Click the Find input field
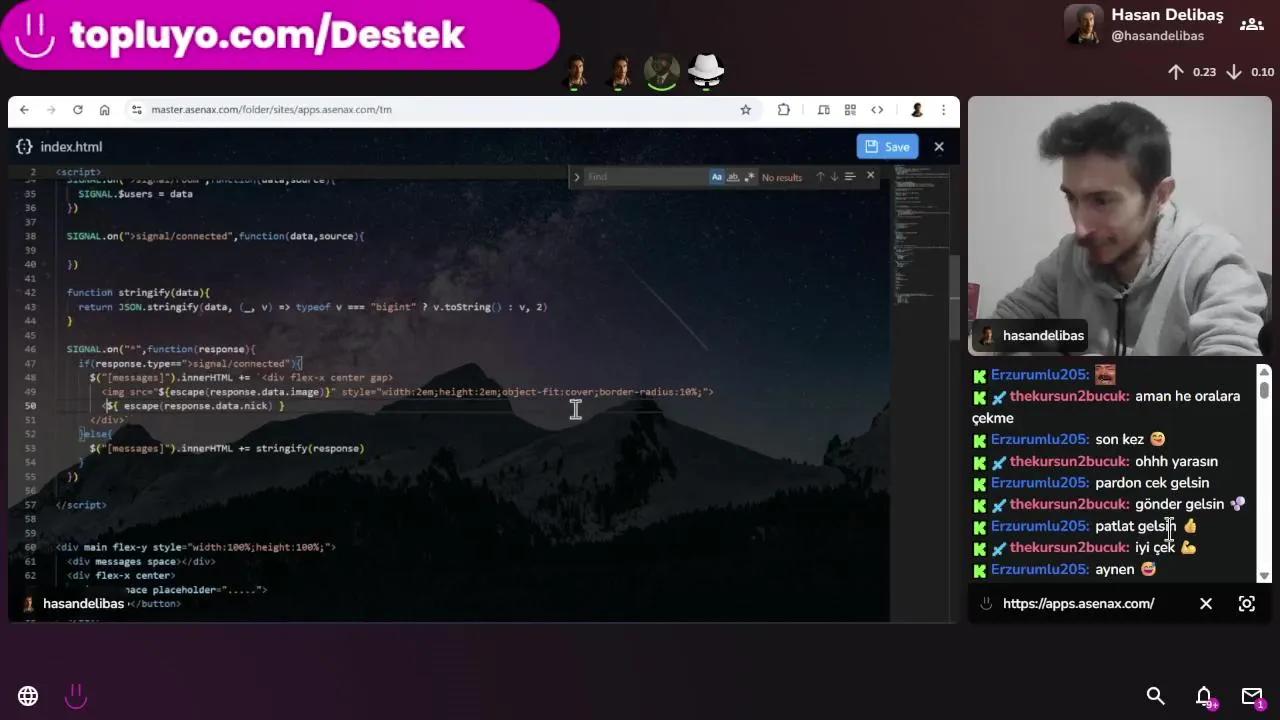The height and width of the screenshot is (720, 1280). point(646,177)
